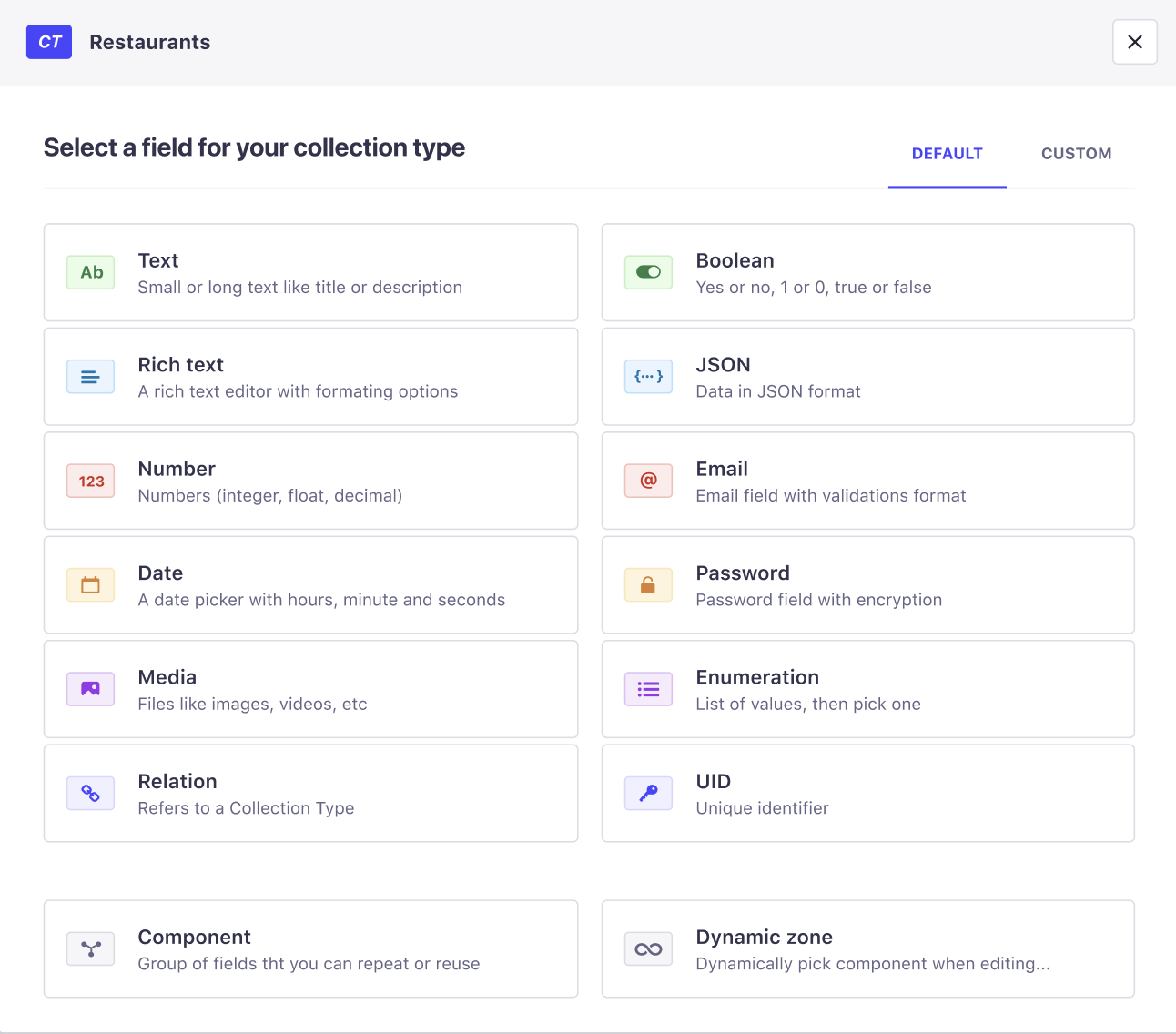Click the UID key icon

648,794
